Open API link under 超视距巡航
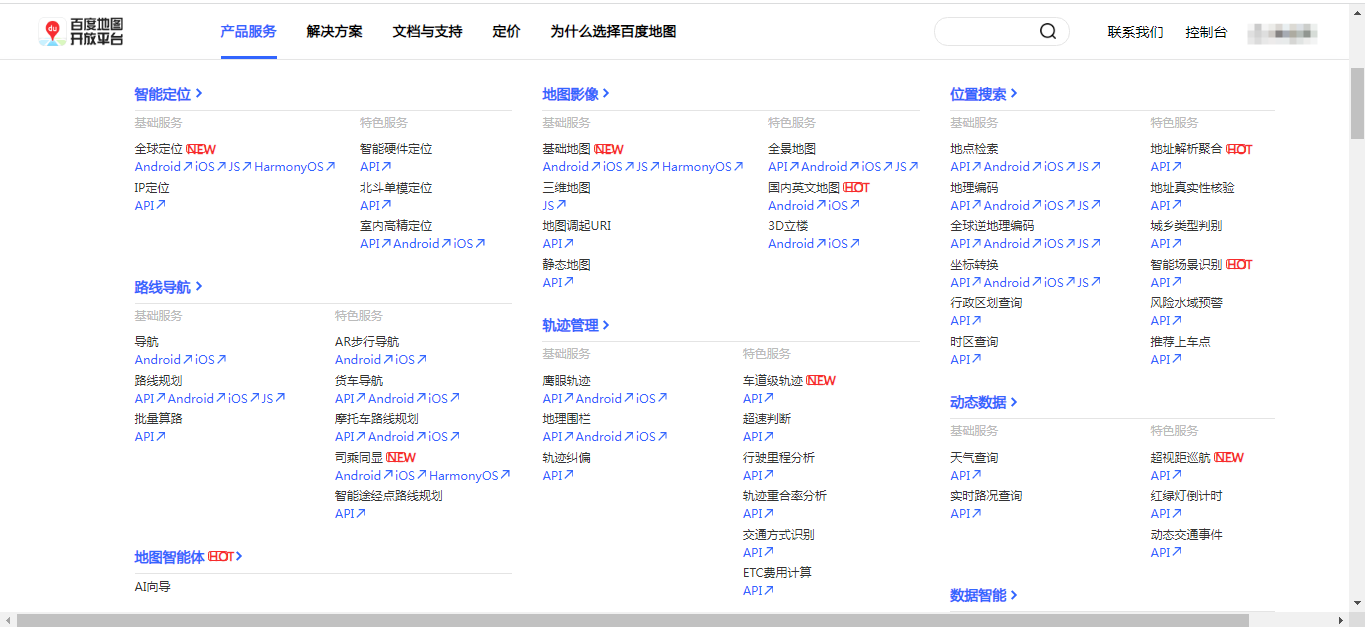This screenshot has height=627, width=1365. [1166, 475]
